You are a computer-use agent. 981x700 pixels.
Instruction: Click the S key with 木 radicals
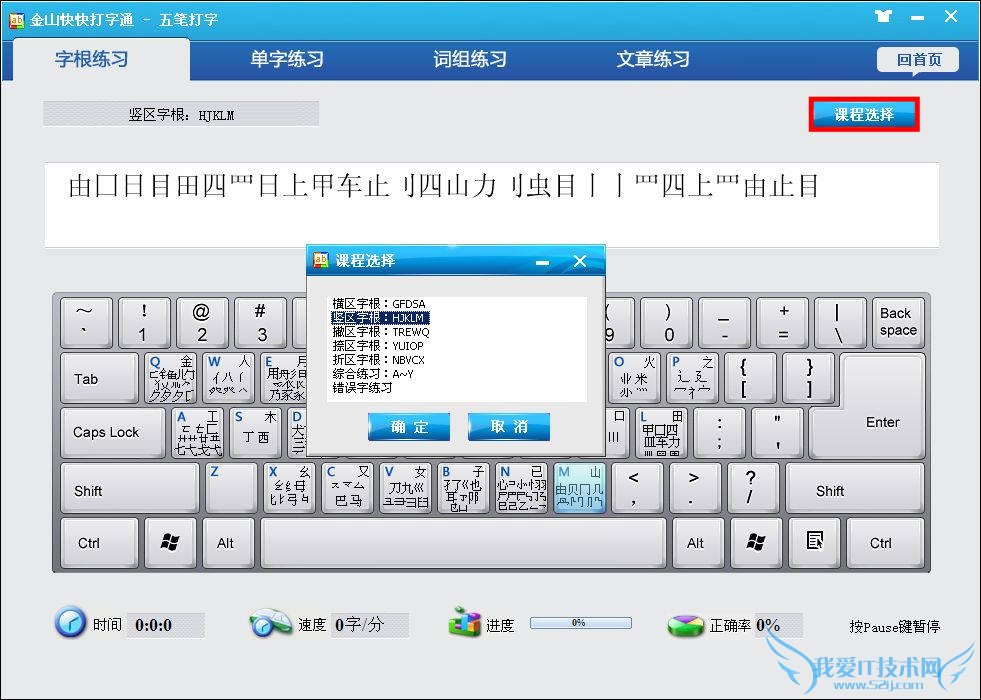click(x=255, y=433)
